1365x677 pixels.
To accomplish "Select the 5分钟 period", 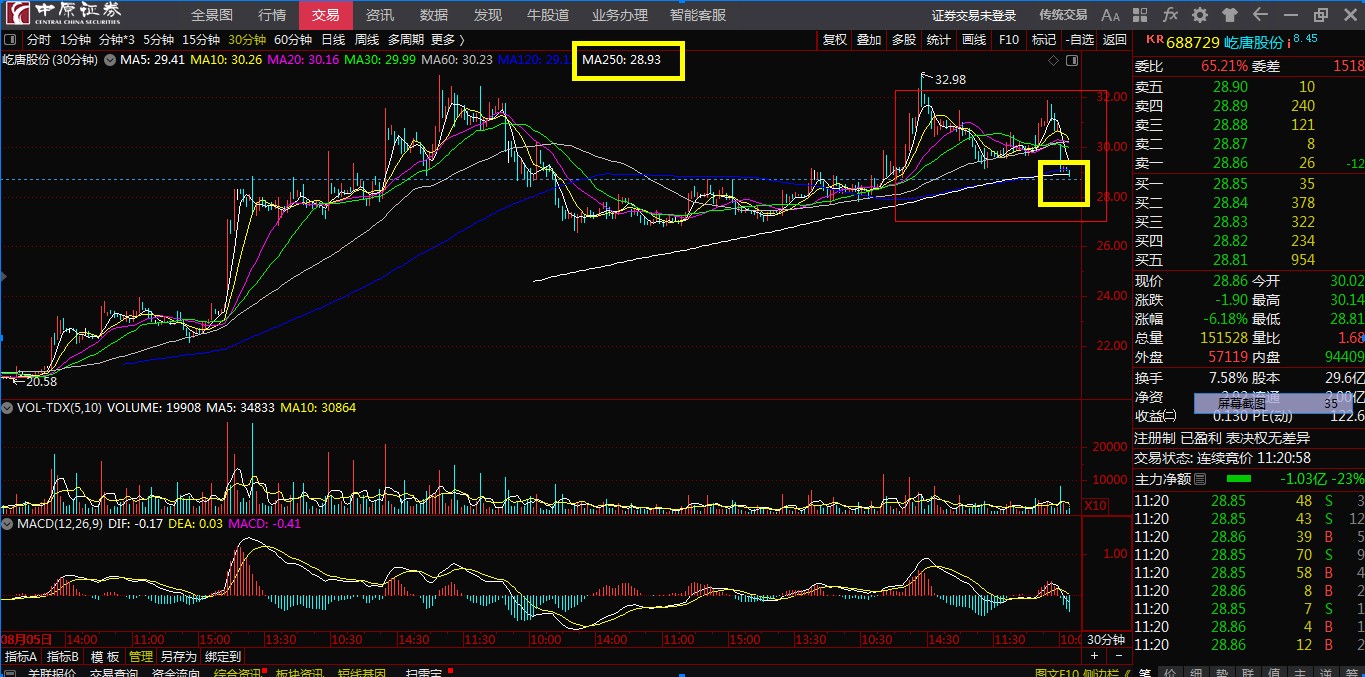I will pyautogui.click(x=158, y=40).
